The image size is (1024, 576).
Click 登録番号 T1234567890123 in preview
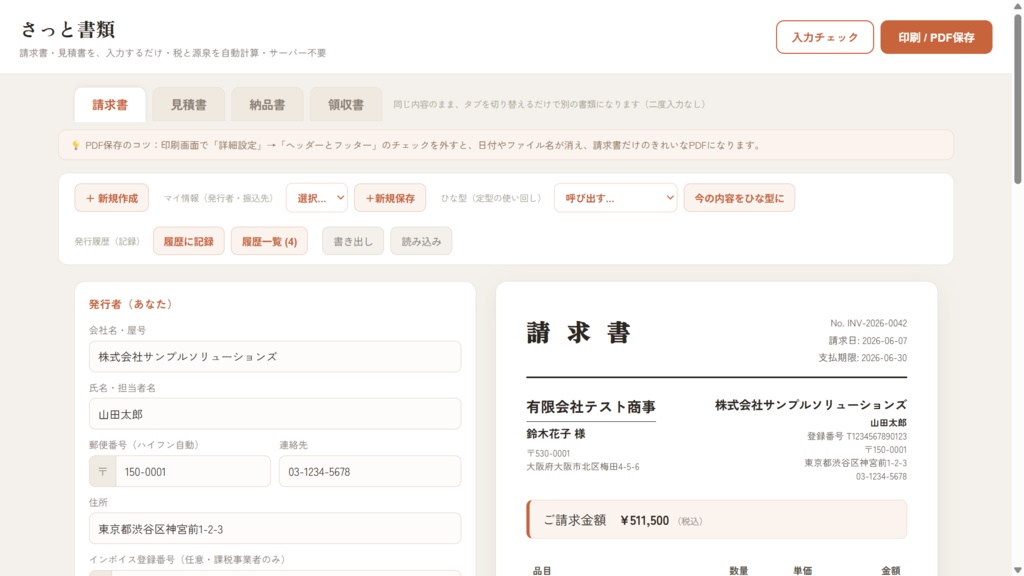click(857, 436)
